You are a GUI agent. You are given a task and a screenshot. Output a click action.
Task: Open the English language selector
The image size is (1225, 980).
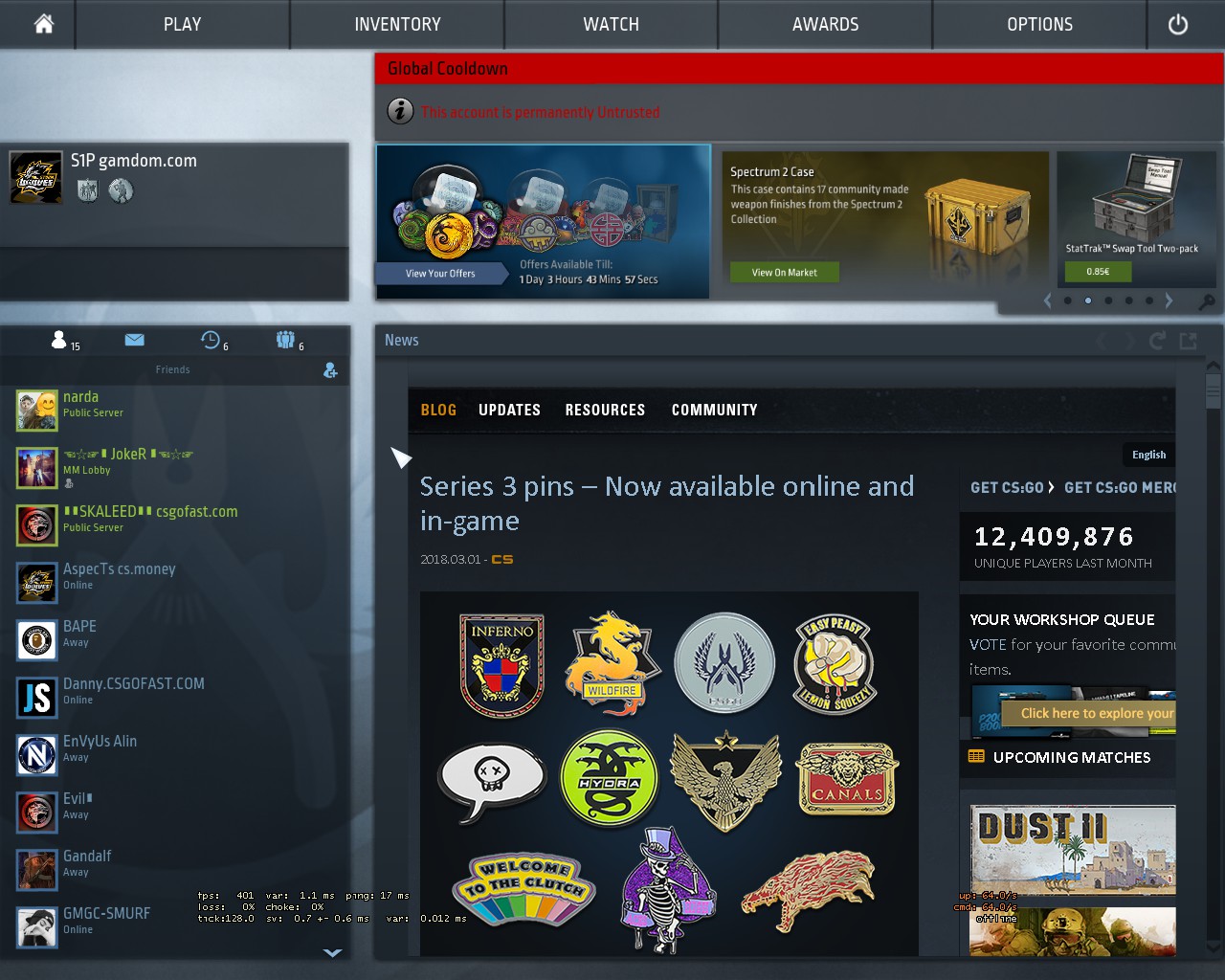point(1148,455)
